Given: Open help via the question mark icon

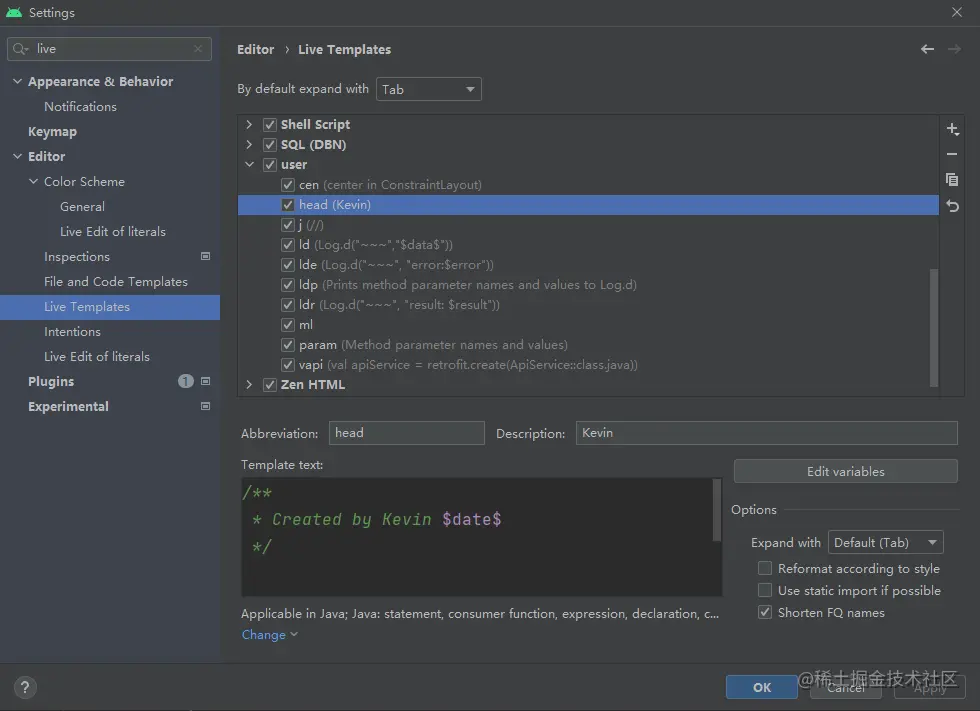Looking at the screenshot, I should point(24,687).
